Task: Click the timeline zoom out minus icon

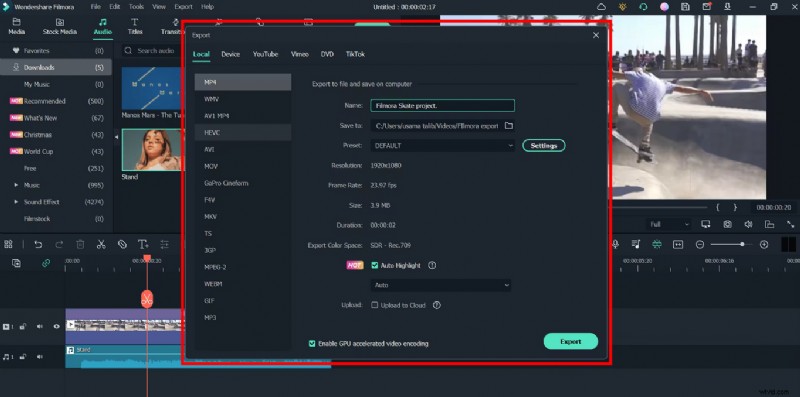Action: click(700, 244)
